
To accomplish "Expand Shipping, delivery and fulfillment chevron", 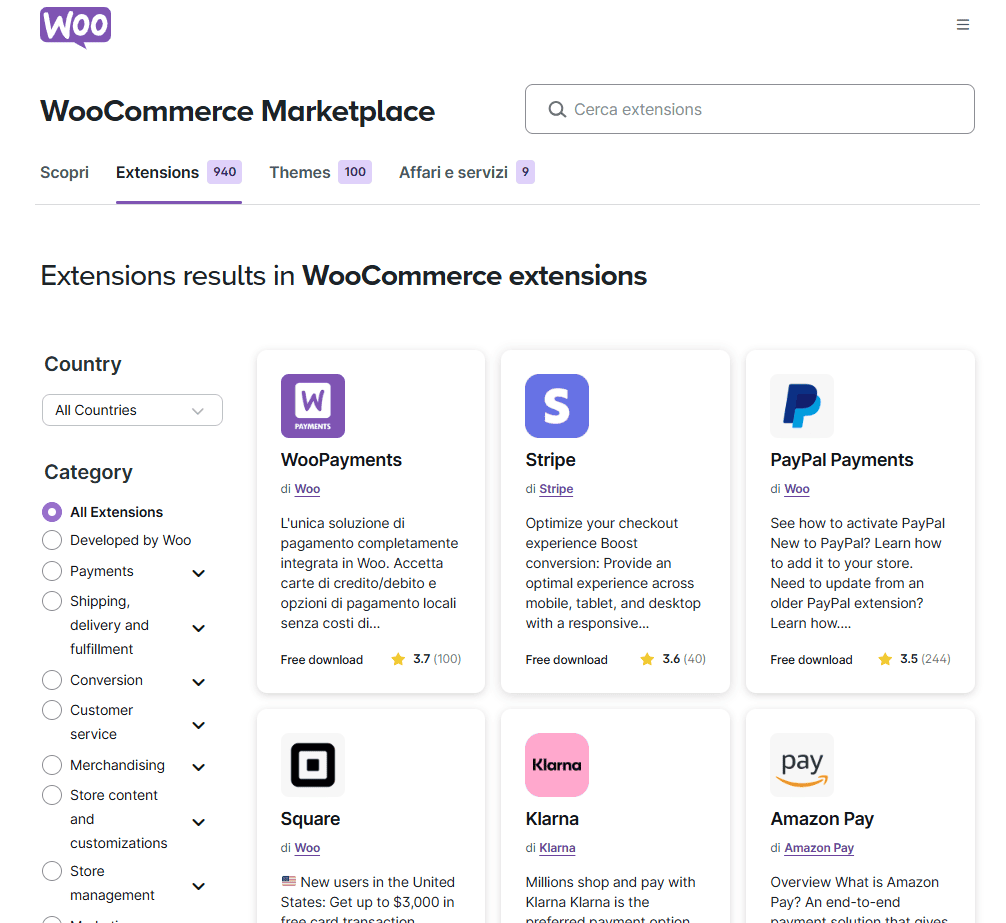I will (x=199, y=628).
